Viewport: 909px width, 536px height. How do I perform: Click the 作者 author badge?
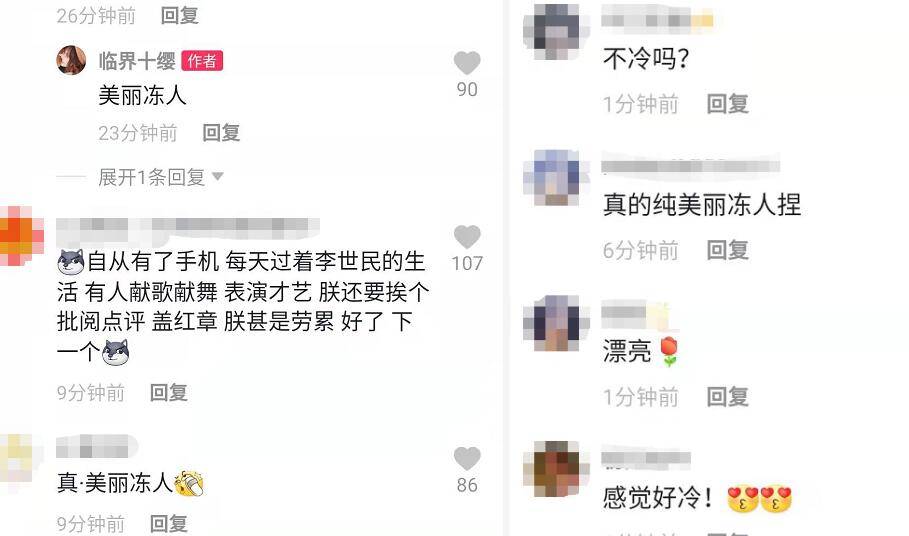click(202, 61)
